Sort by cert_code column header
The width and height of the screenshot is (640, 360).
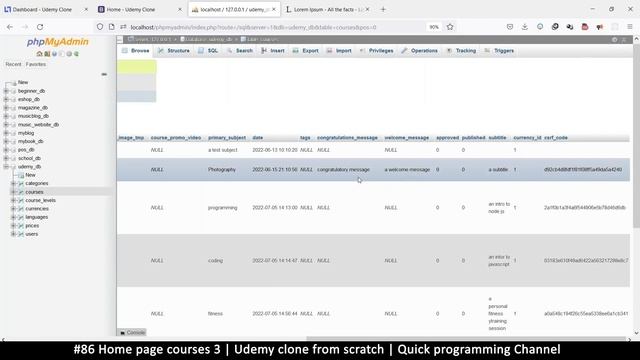click(x=556, y=138)
